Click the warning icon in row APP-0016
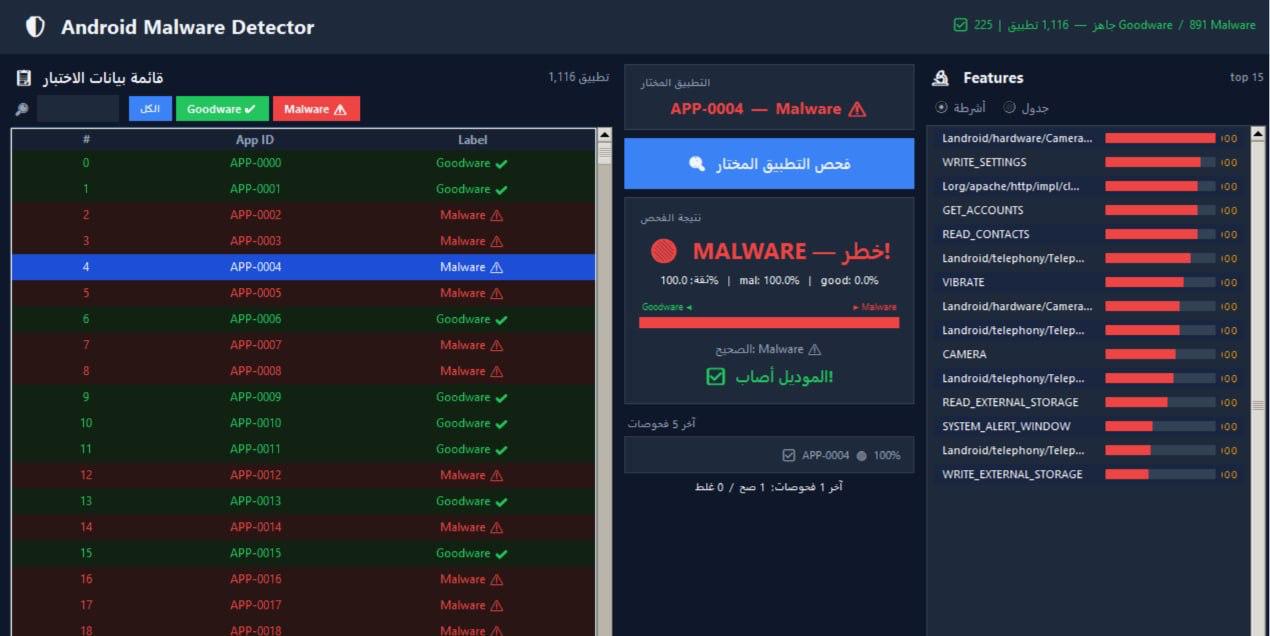 (496, 579)
